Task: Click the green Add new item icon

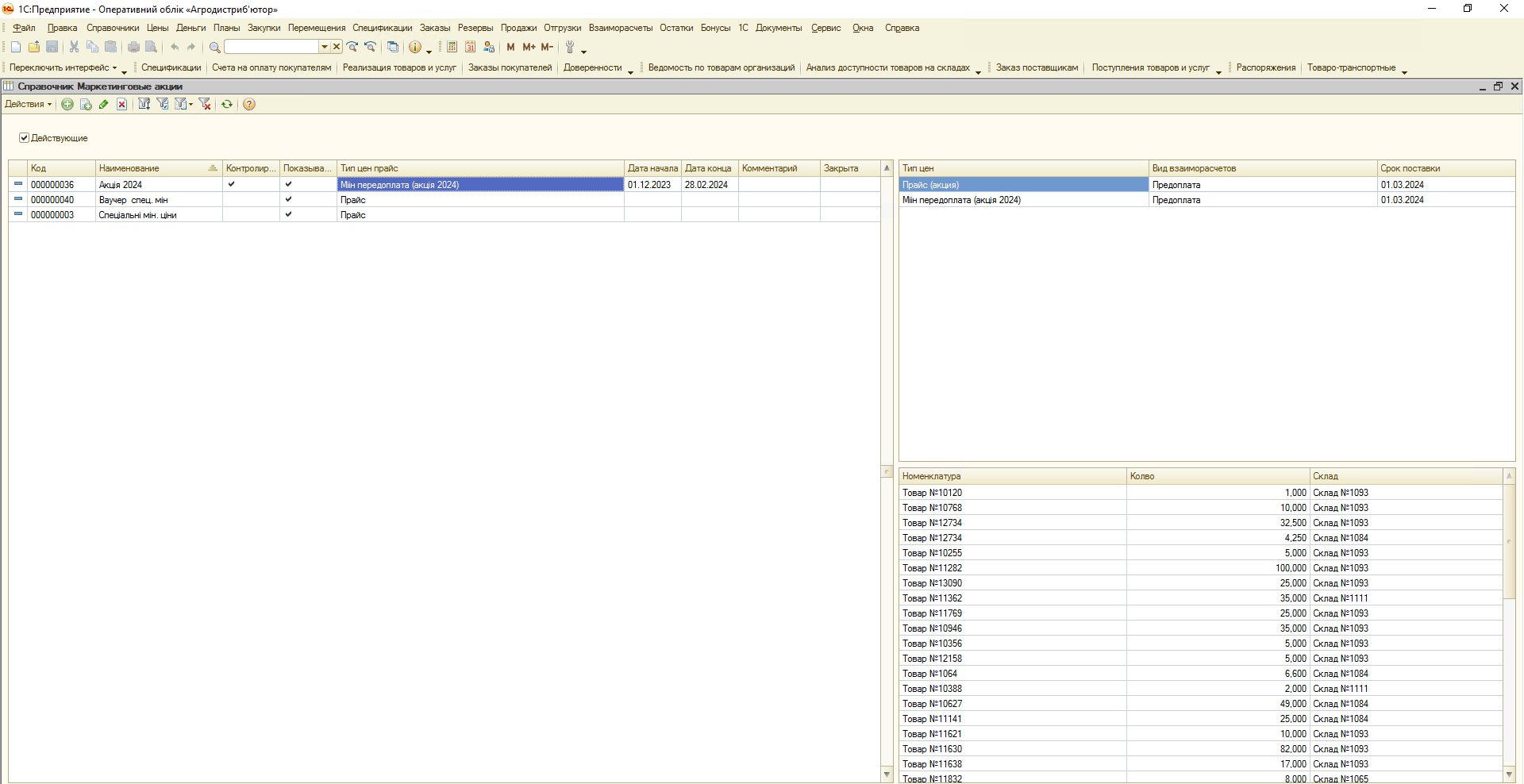Action: (67, 104)
